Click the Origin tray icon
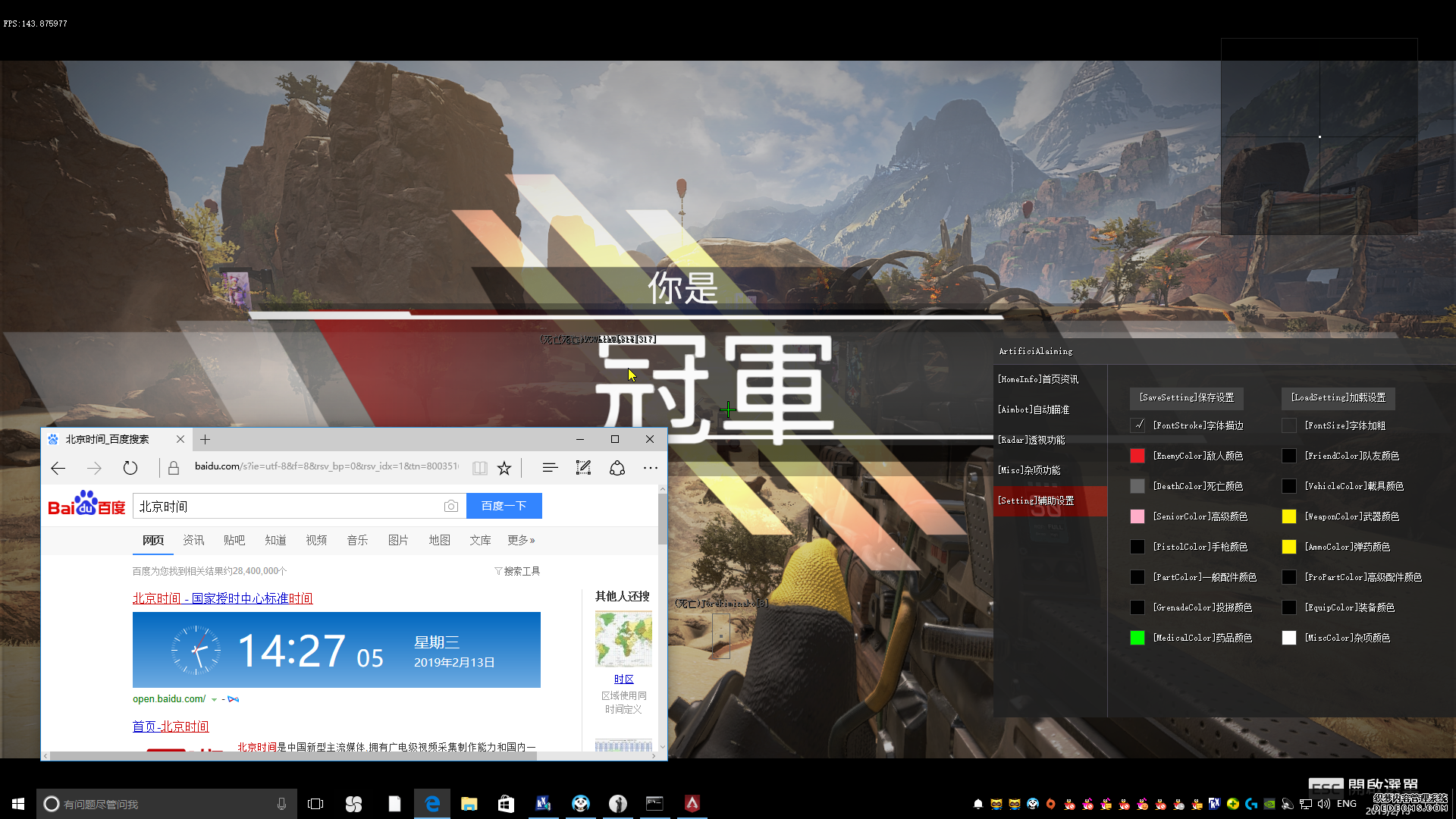This screenshot has height=819, width=1456. (x=1050, y=804)
